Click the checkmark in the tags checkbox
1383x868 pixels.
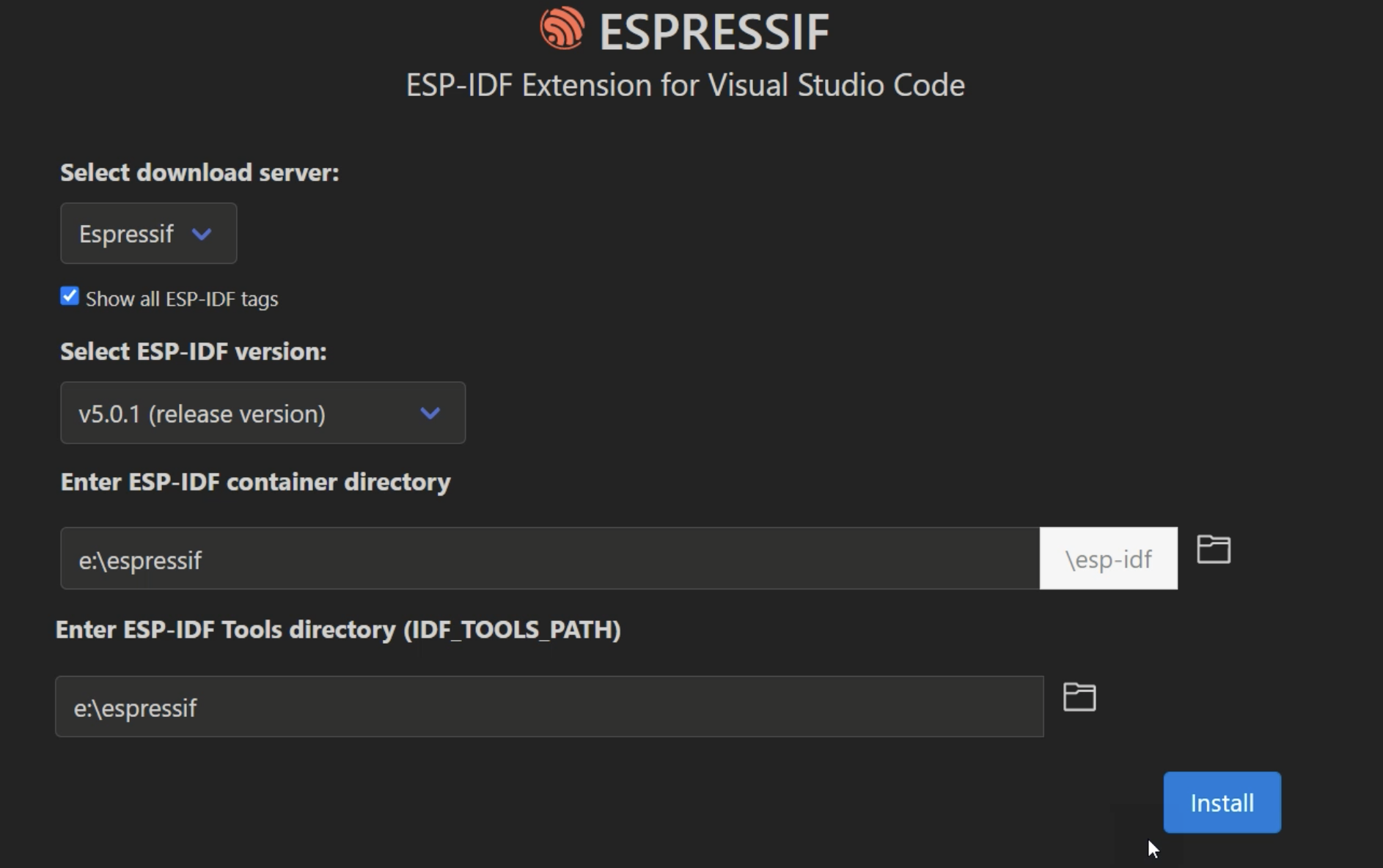point(69,295)
